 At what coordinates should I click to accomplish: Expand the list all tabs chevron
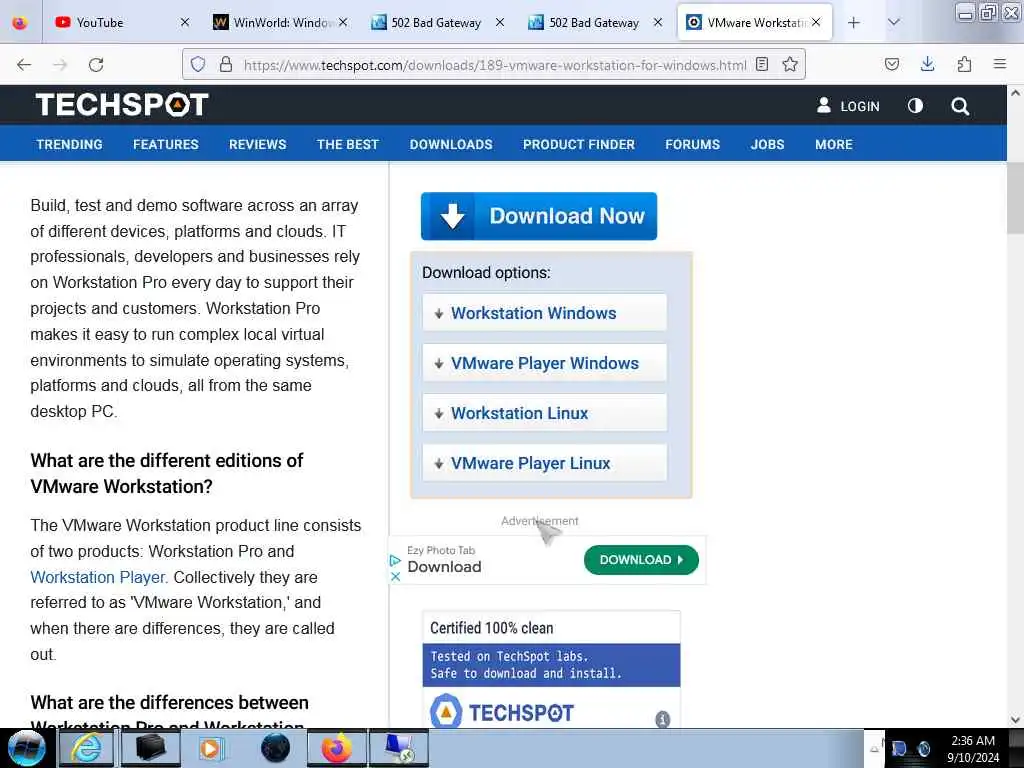tap(893, 22)
